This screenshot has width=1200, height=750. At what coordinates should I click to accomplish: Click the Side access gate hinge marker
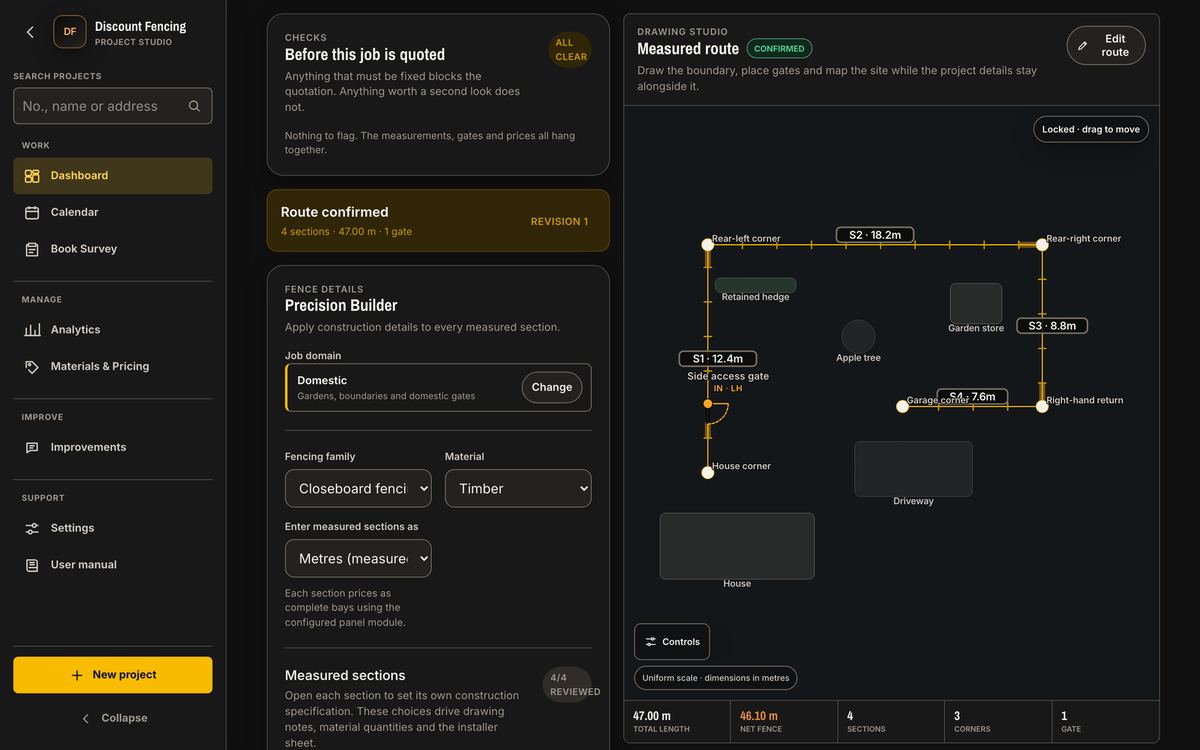click(x=708, y=404)
